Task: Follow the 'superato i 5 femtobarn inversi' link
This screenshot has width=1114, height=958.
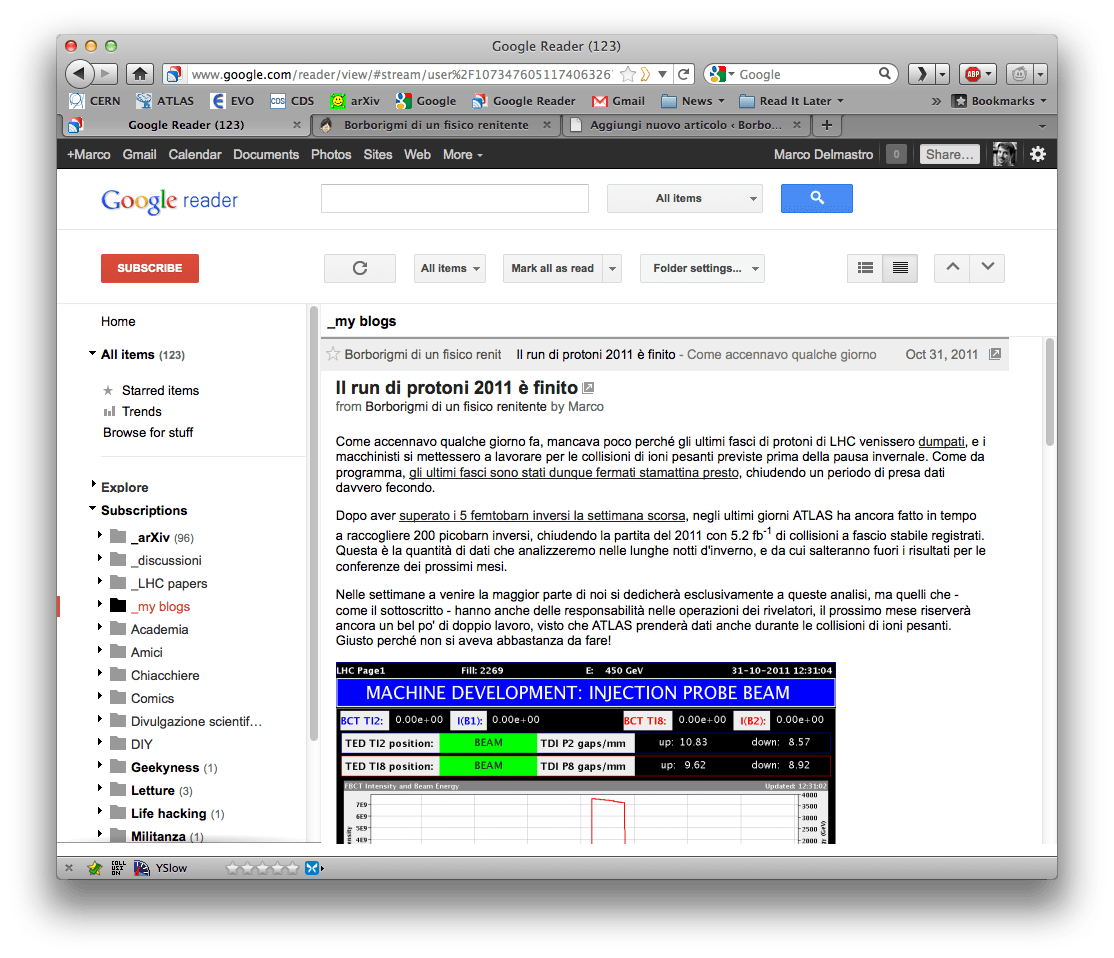Action: pyautogui.click(x=542, y=515)
